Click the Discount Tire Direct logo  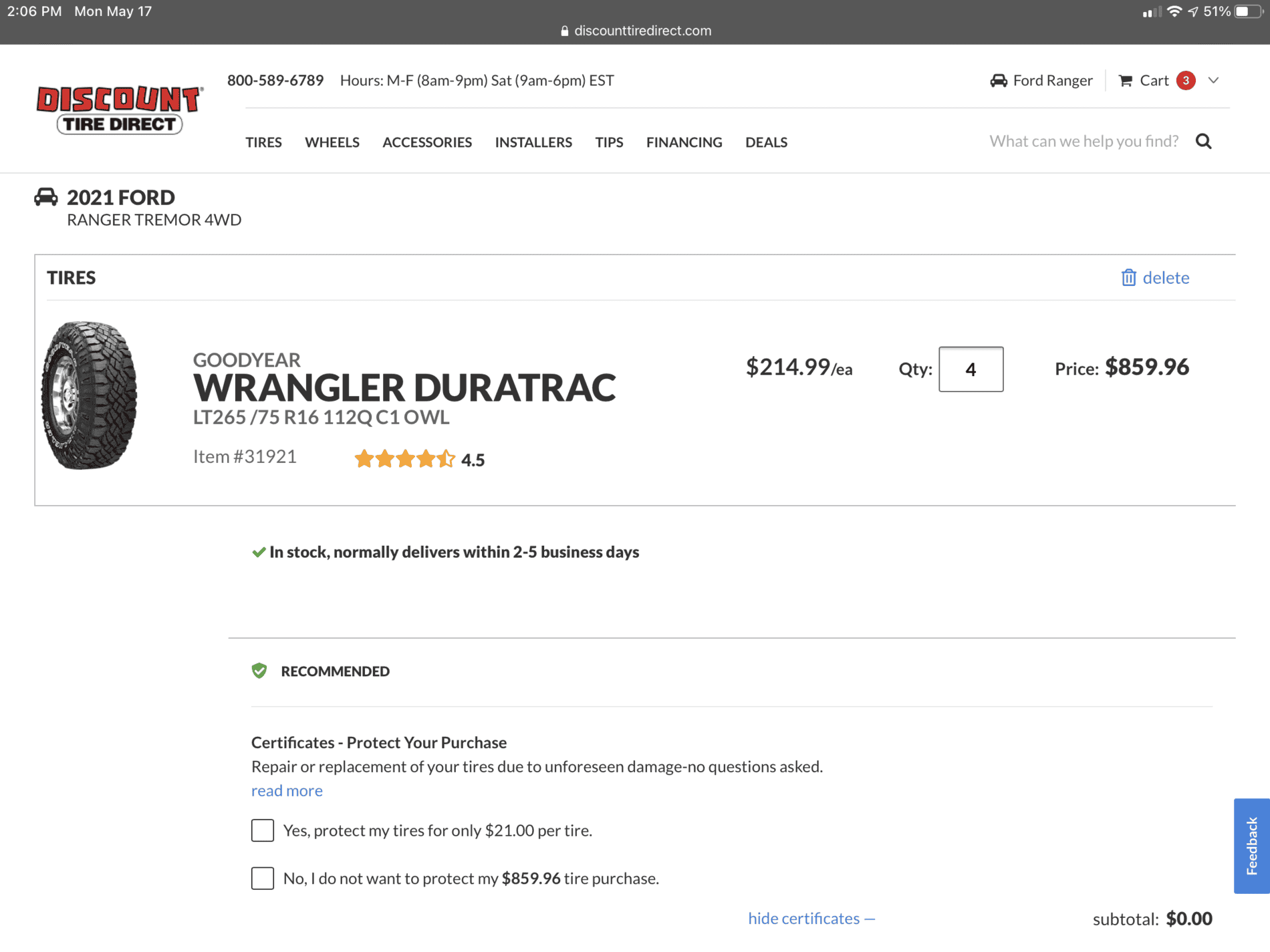120,109
